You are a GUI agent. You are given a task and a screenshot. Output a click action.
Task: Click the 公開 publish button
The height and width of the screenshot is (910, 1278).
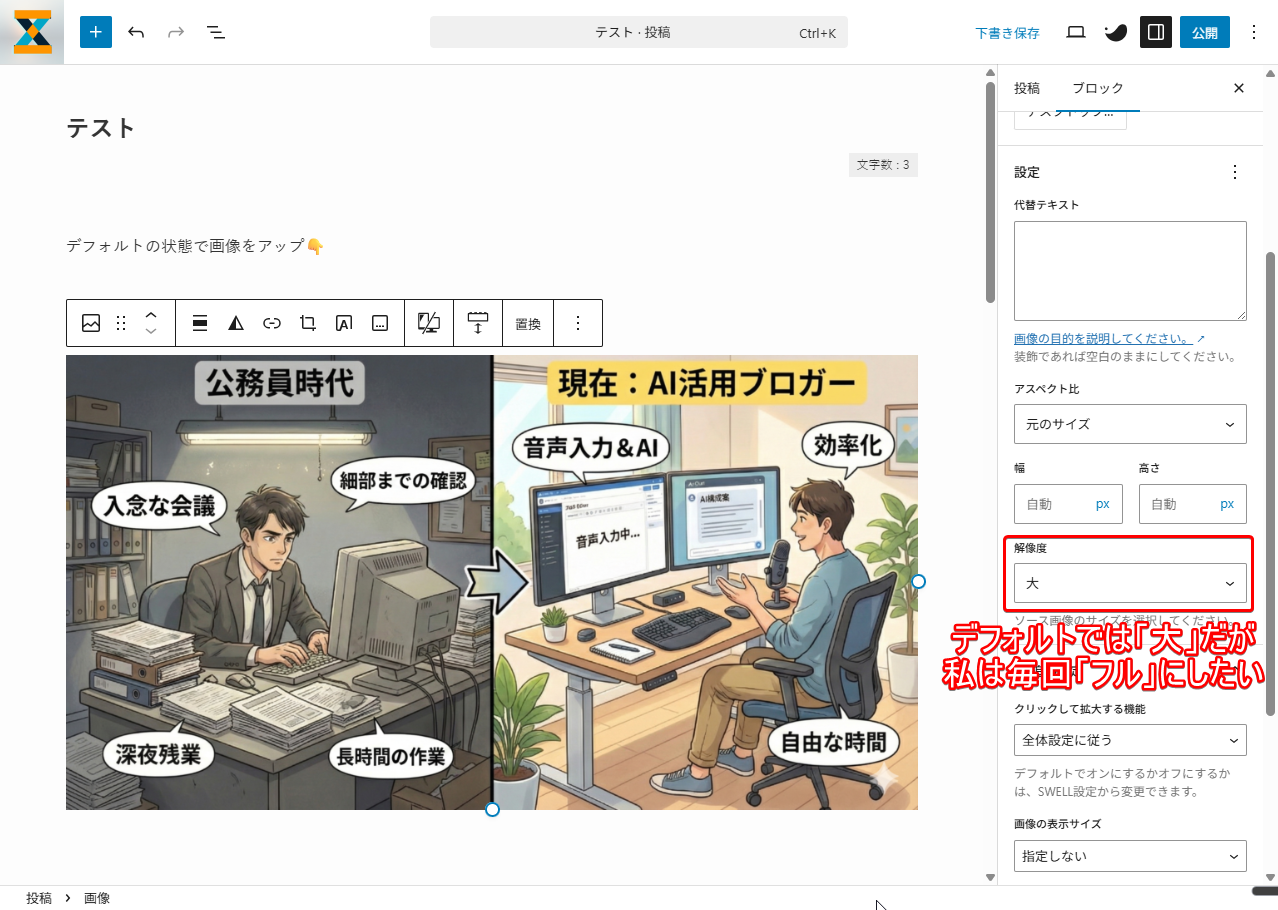click(1204, 32)
